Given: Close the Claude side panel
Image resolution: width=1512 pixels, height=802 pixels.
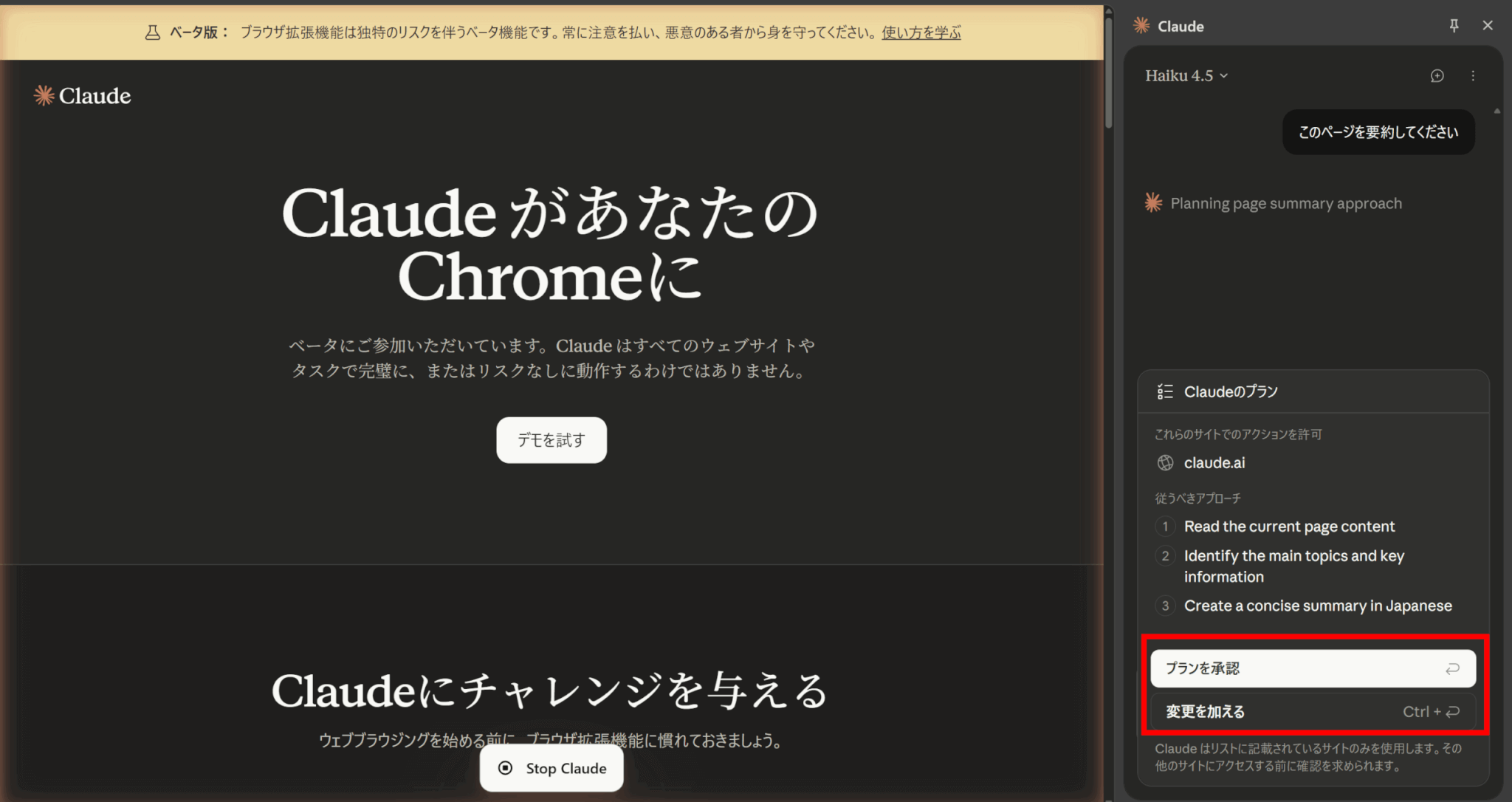Looking at the screenshot, I should coord(1488,26).
